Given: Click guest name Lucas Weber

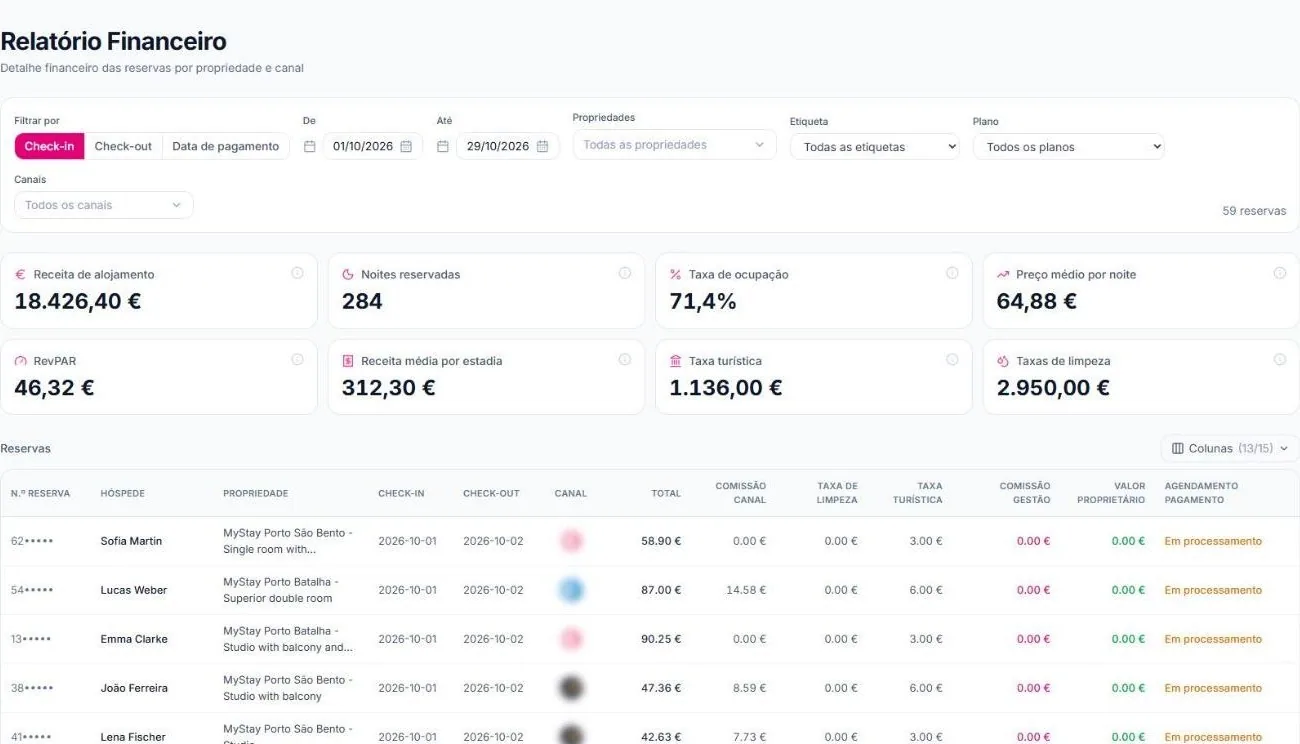Looking at the screenshot, I should (x=134, y=590).
